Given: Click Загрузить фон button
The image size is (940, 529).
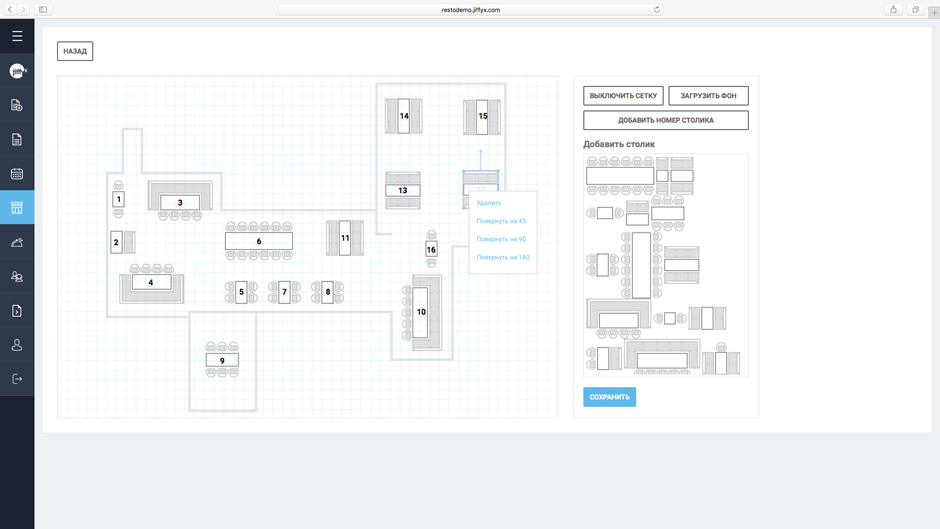Looking at the screenshot, I should tap(708, 96).
